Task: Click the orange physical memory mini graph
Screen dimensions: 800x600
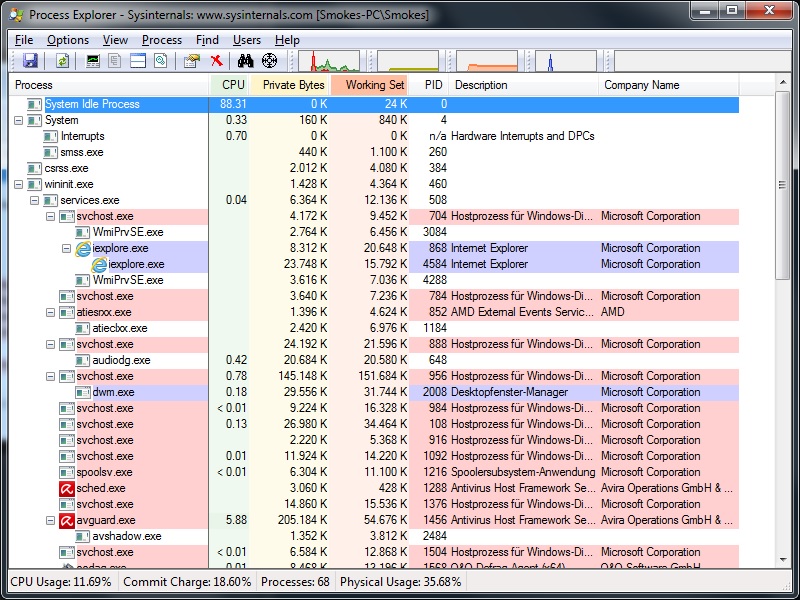Action: [487, 61]
